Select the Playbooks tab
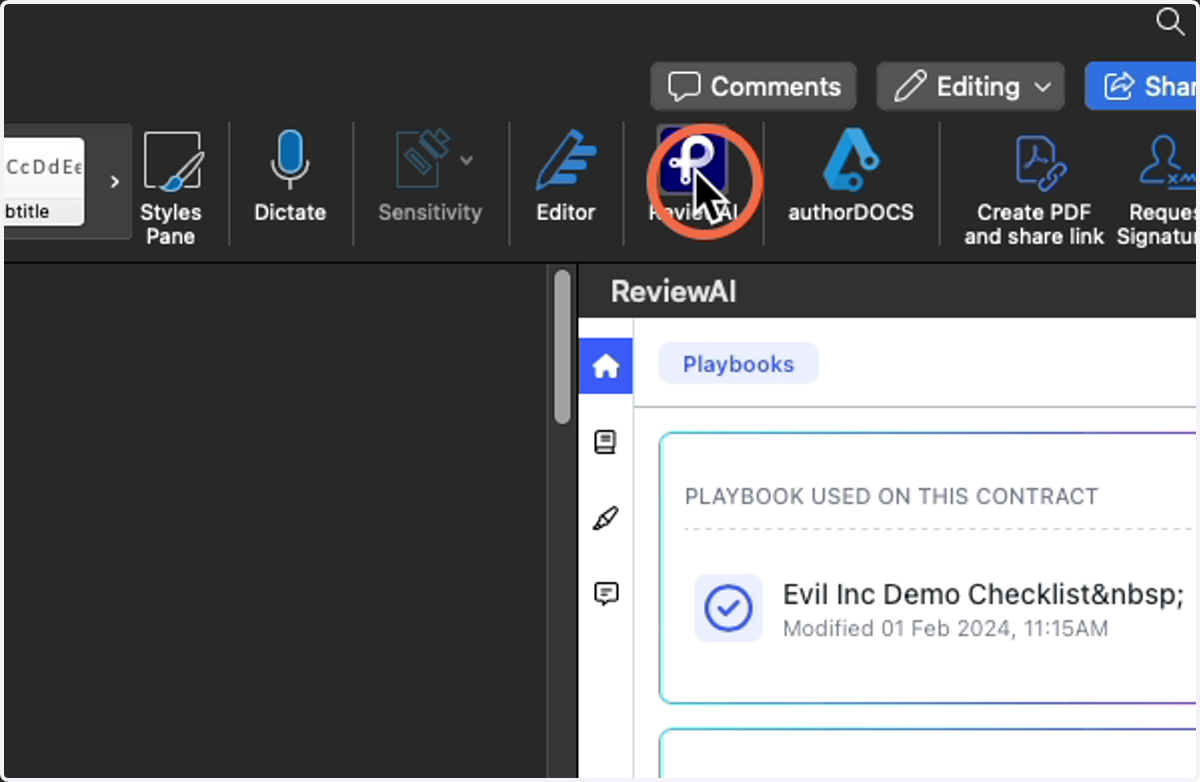This screenshot has width=1200, height=782. [738, 364]
